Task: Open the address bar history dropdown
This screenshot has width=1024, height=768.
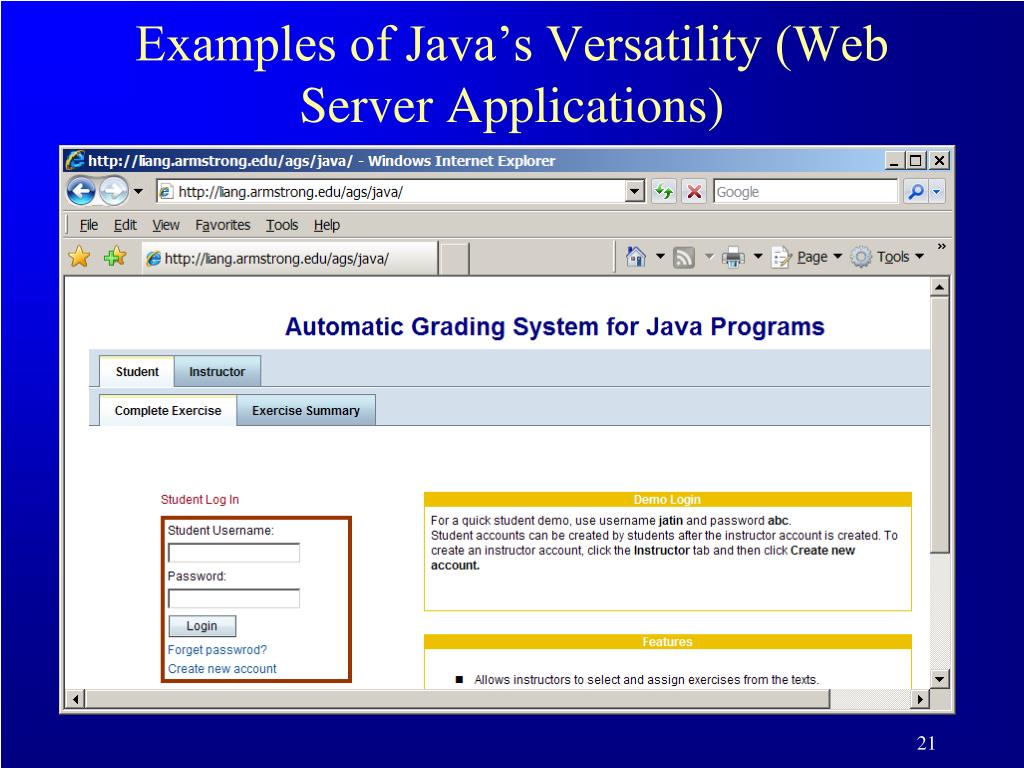Action: coord(634,191)
